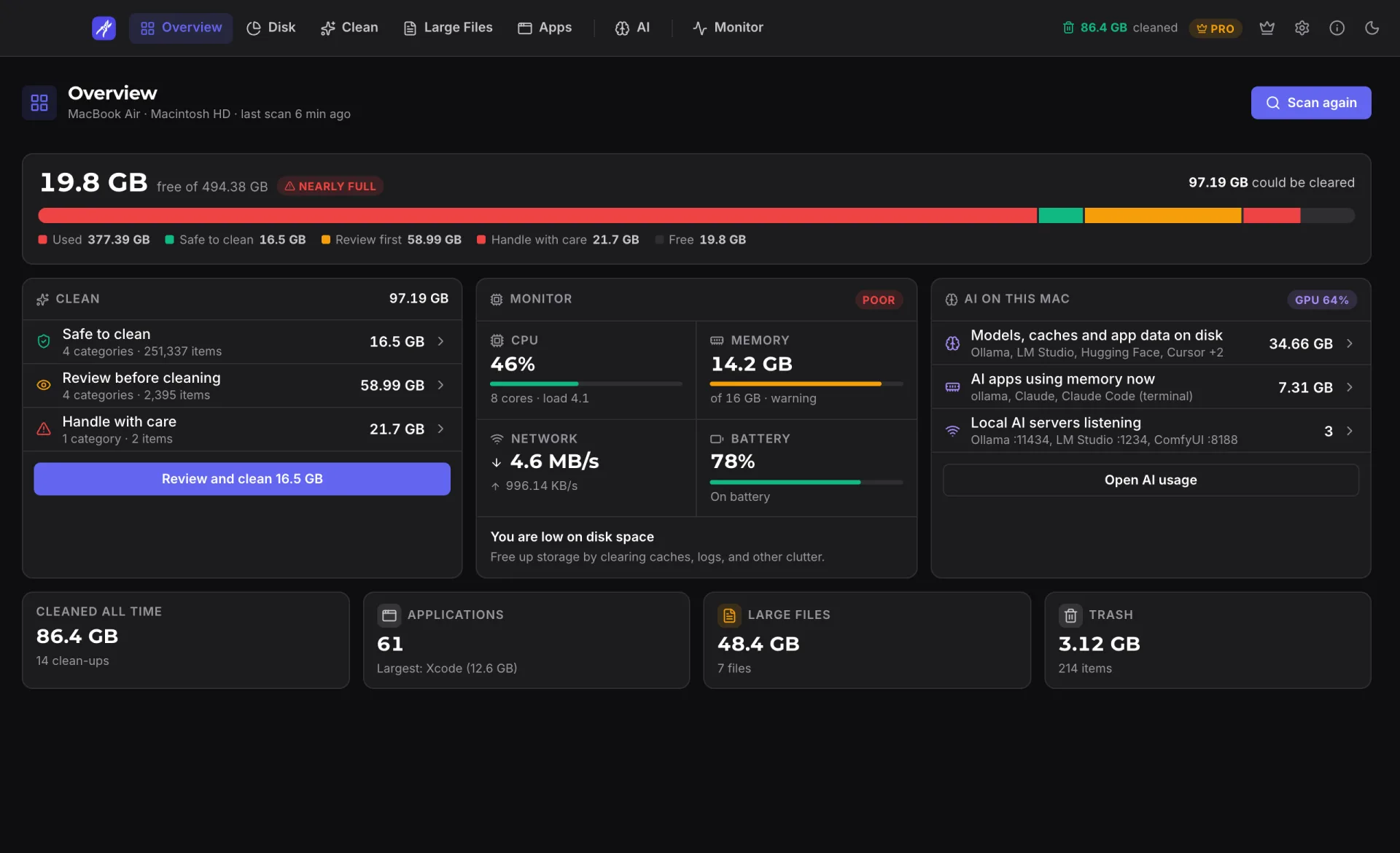Expand the Local AI servers listening chevron
The width and height of the screenshot is (1400, 853).
[x=1350, y=431]
